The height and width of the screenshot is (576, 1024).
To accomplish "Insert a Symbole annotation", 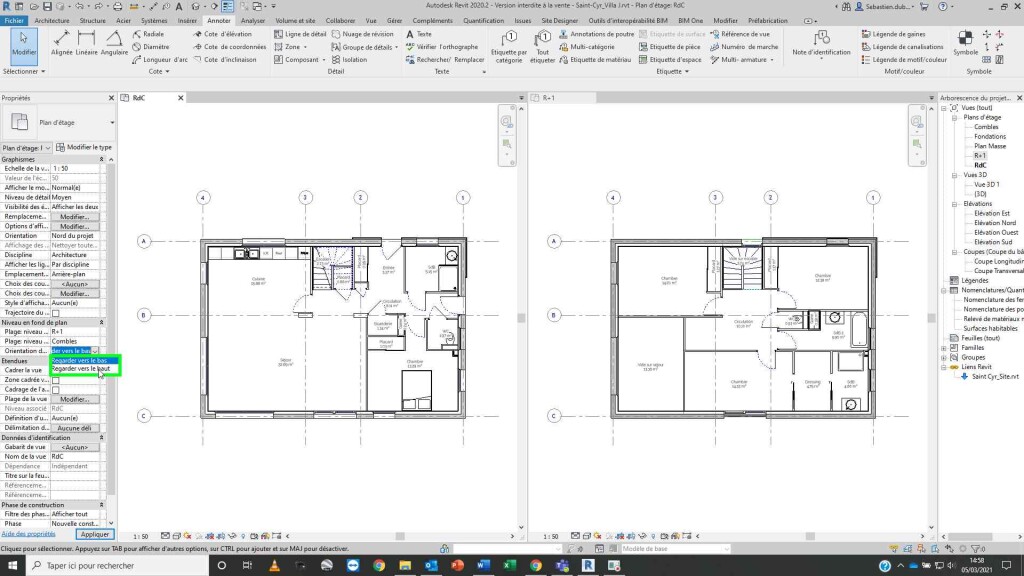I will click(x=965, y=42).
